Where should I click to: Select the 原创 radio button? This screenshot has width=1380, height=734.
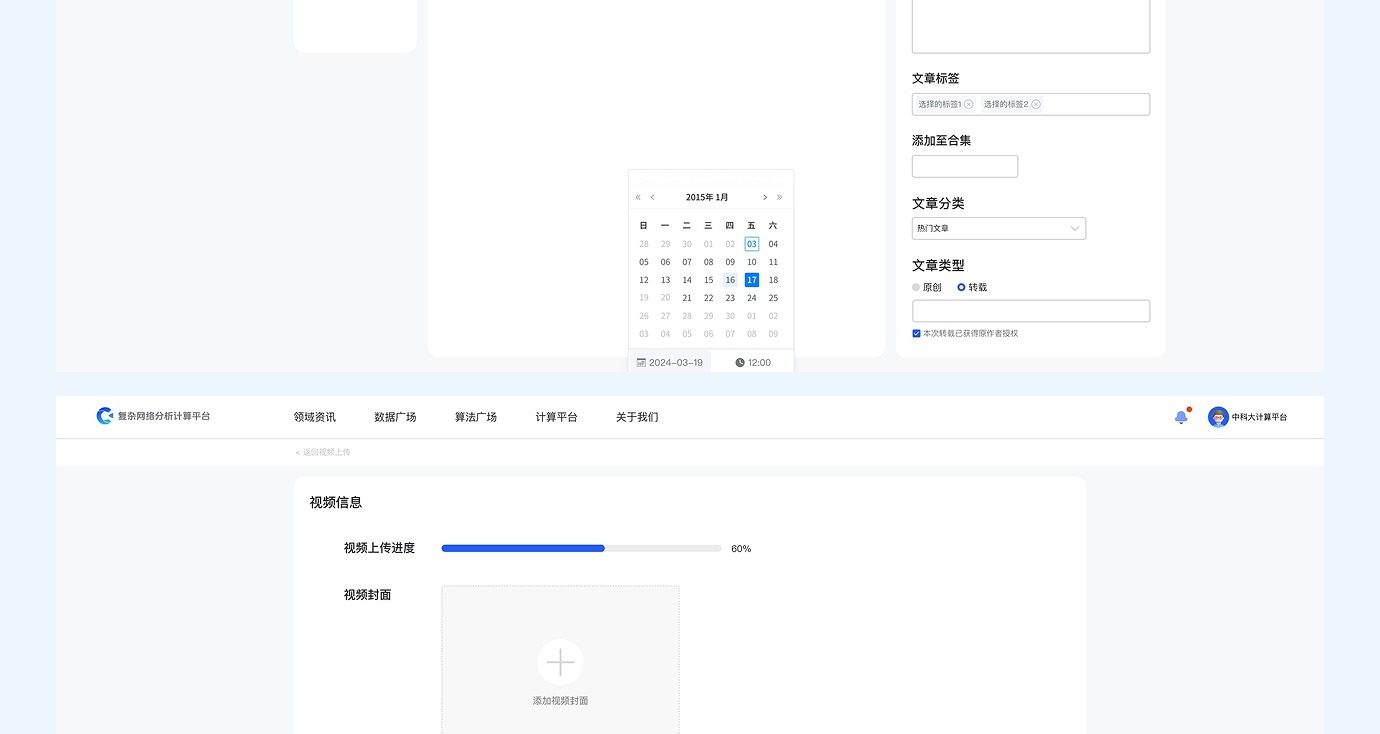click(x=916, y=287)
